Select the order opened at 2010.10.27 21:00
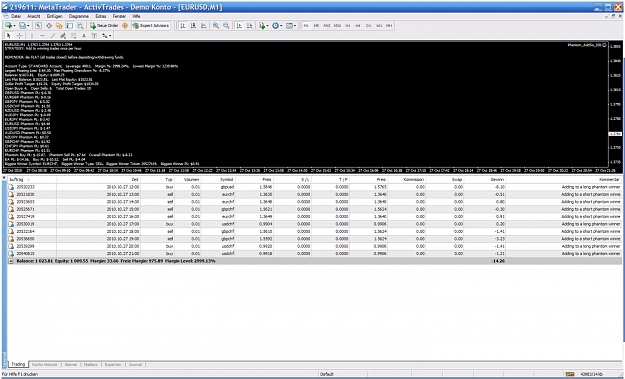625x379 pixels. (314, 253)
